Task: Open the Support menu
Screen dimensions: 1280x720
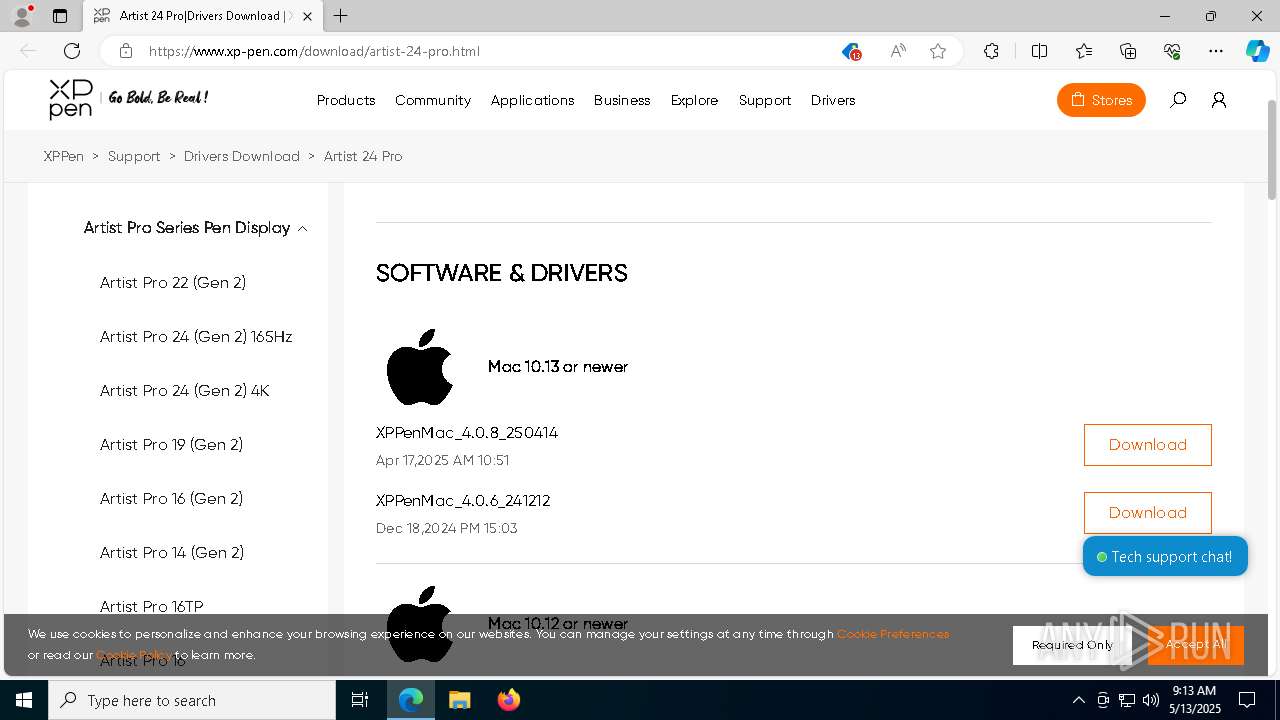Action: [x=765, y=100]
